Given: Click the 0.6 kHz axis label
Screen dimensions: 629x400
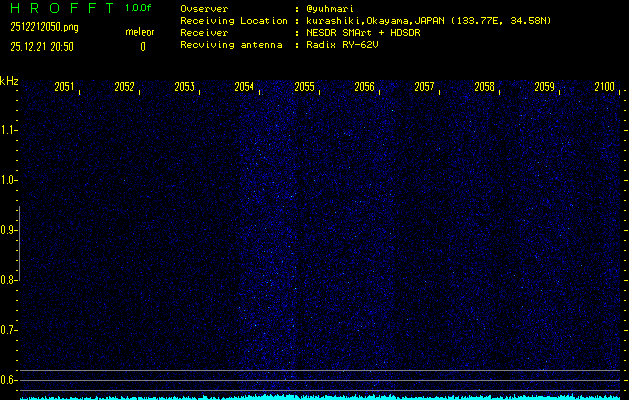Looking at the screenshot, I should 7,380.
